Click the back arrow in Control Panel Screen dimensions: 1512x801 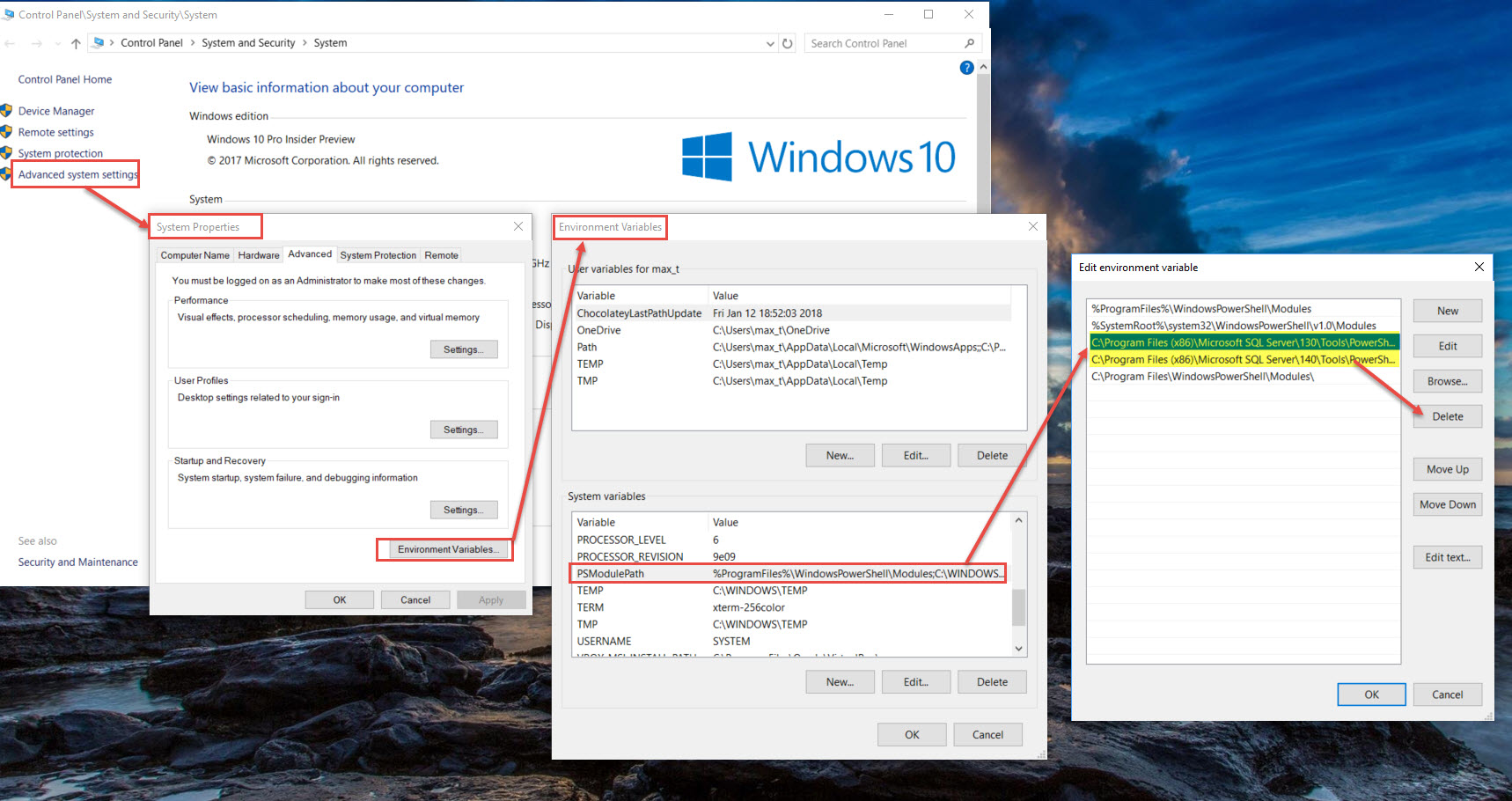click(10, 43)
